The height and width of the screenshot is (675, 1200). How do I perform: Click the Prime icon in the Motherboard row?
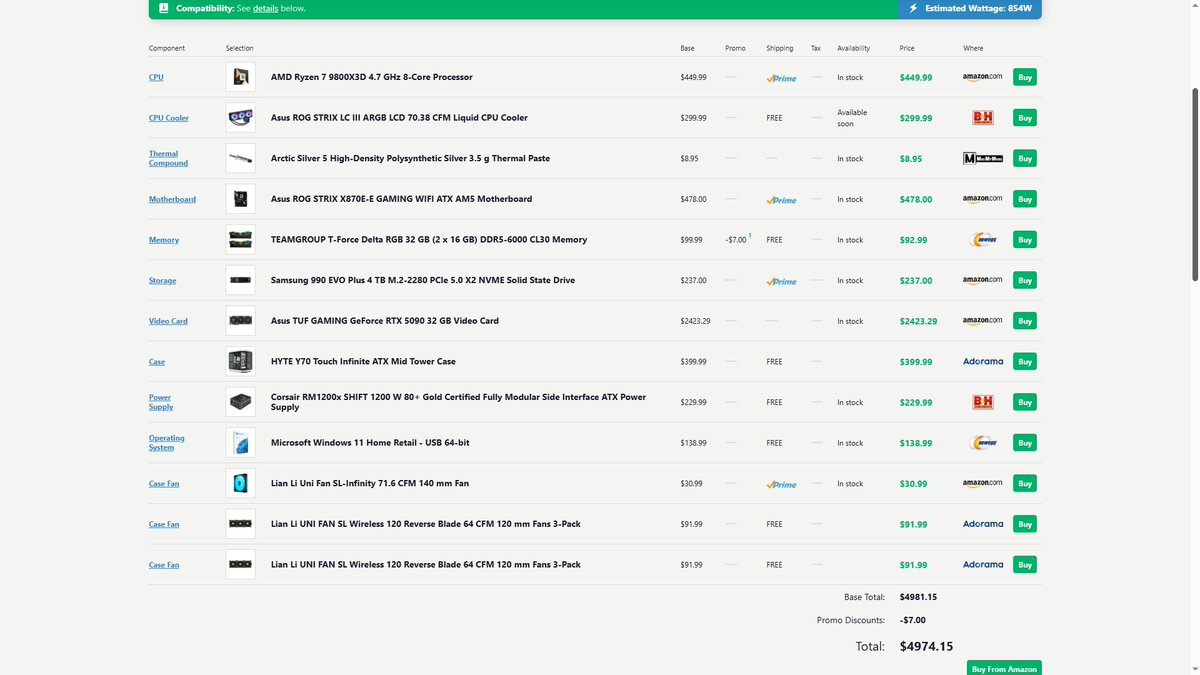(x=781, y=200)
